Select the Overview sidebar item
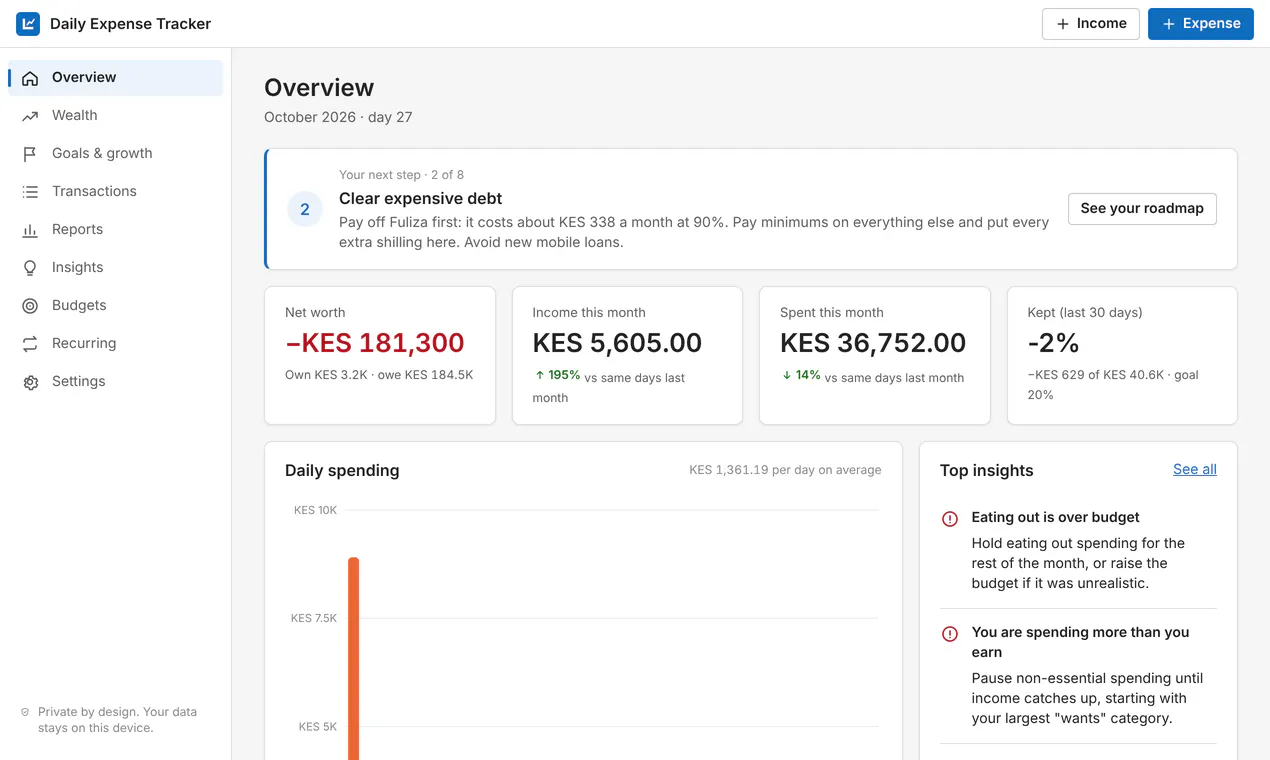 point(115,78)
